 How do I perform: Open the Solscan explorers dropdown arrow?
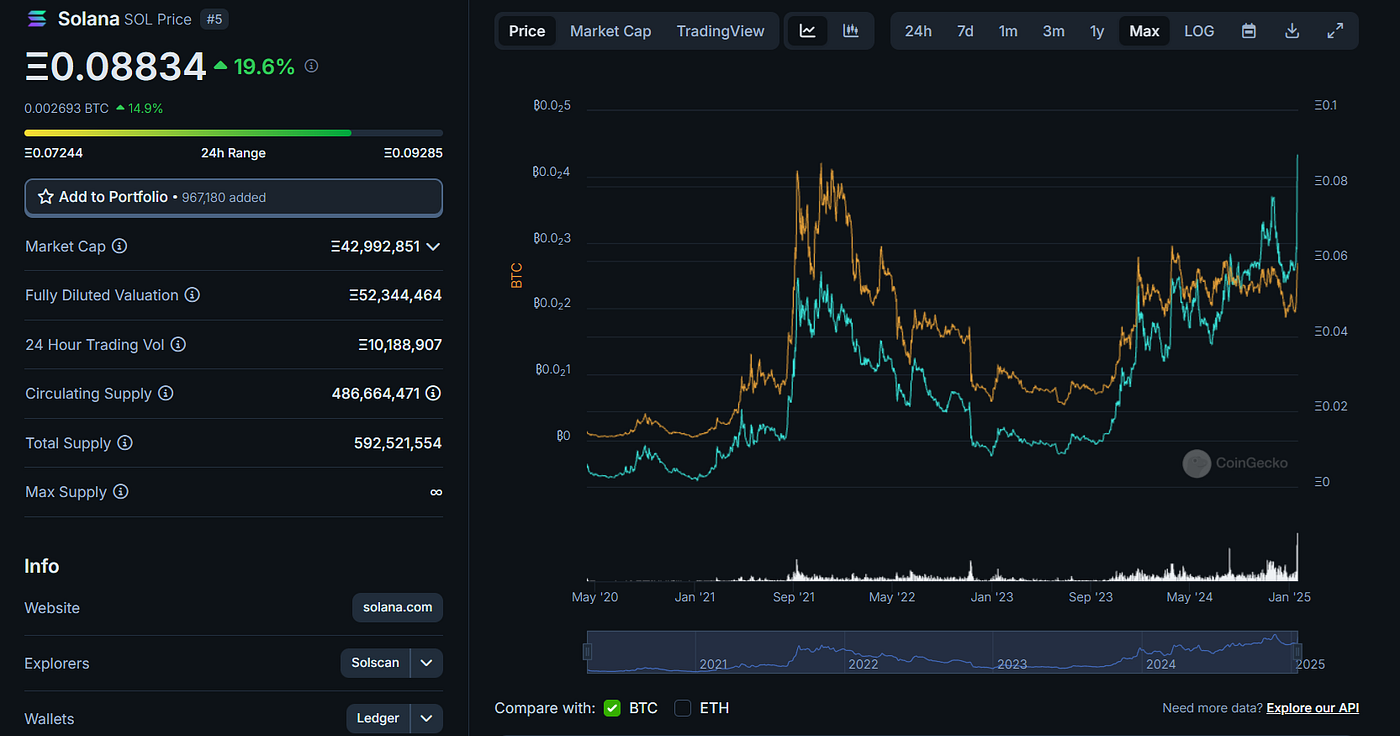(x=426, y=663)
